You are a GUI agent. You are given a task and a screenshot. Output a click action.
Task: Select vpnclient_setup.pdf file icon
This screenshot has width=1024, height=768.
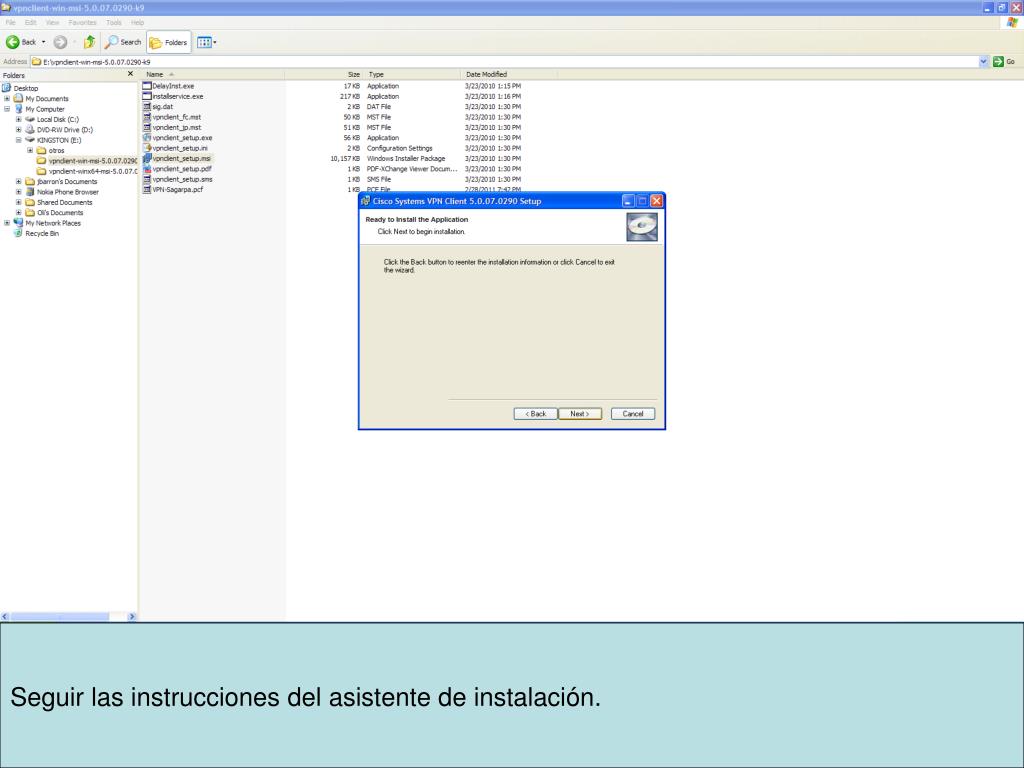[x=147, y=169]
